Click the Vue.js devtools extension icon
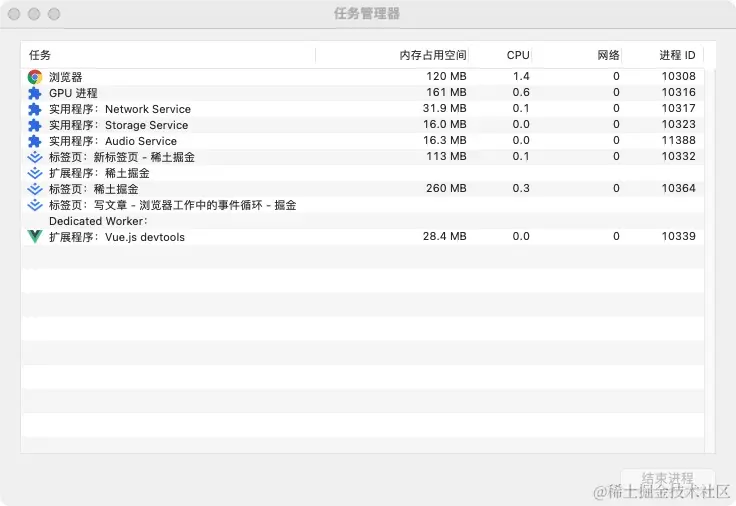The image size is (736, 506). (x=35, y=237)
